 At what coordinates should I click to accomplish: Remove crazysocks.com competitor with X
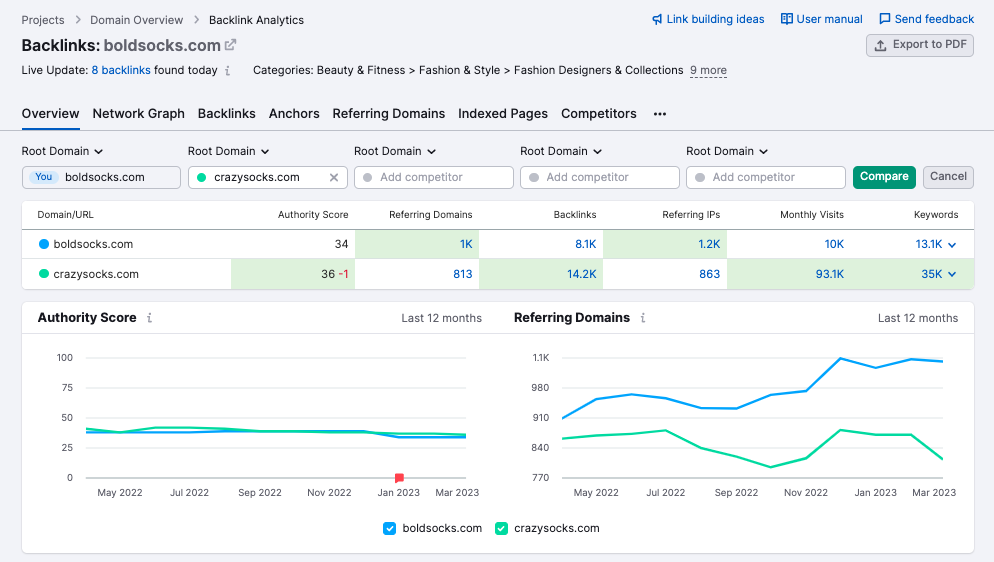pyautogui.click(x=334, y=177)
